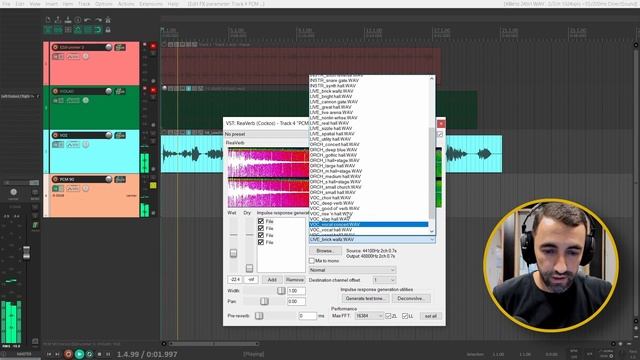
Task: Open the Insert menu
Action: point(51,4)
